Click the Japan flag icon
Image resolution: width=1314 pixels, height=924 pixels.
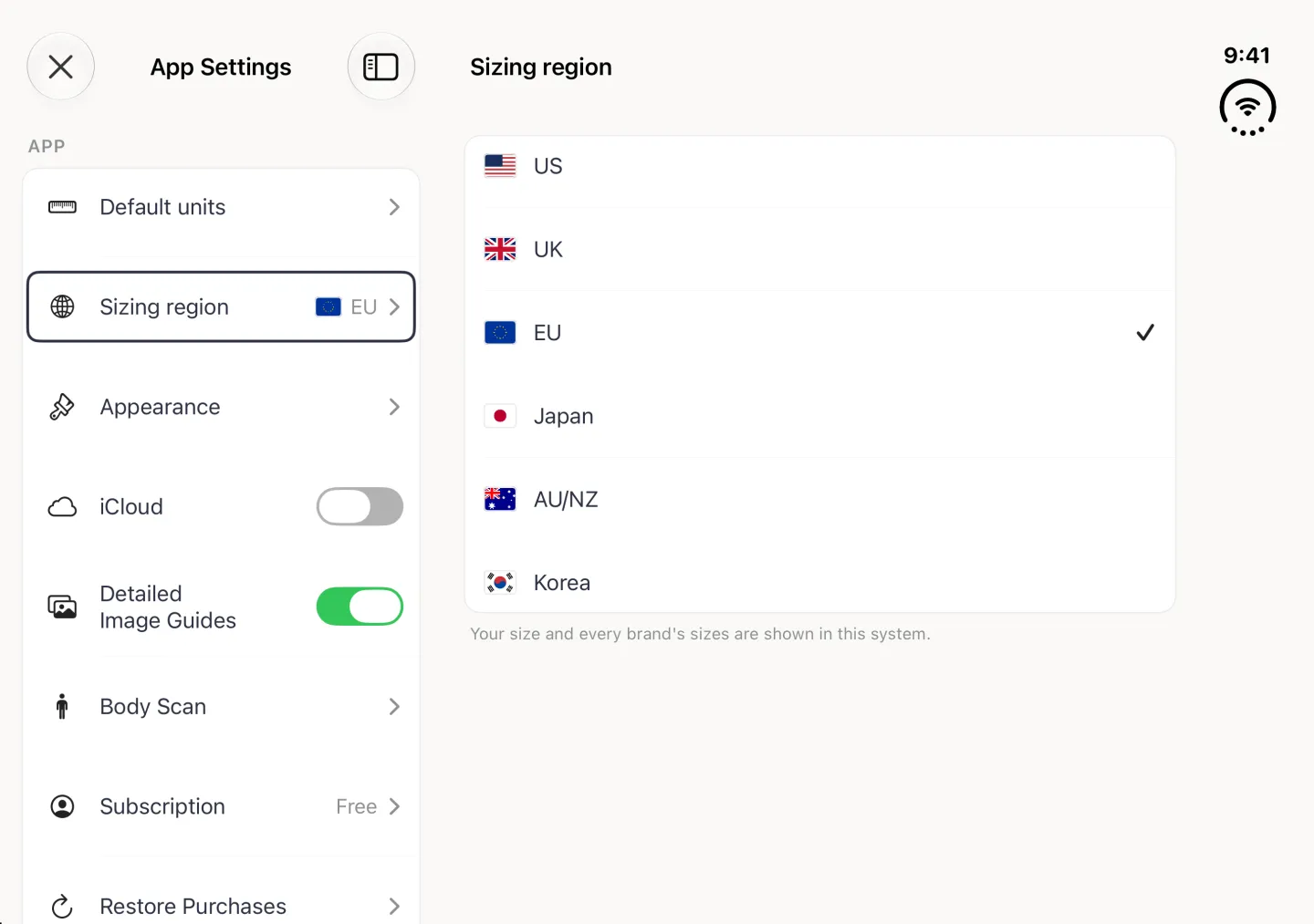(500, 416)
